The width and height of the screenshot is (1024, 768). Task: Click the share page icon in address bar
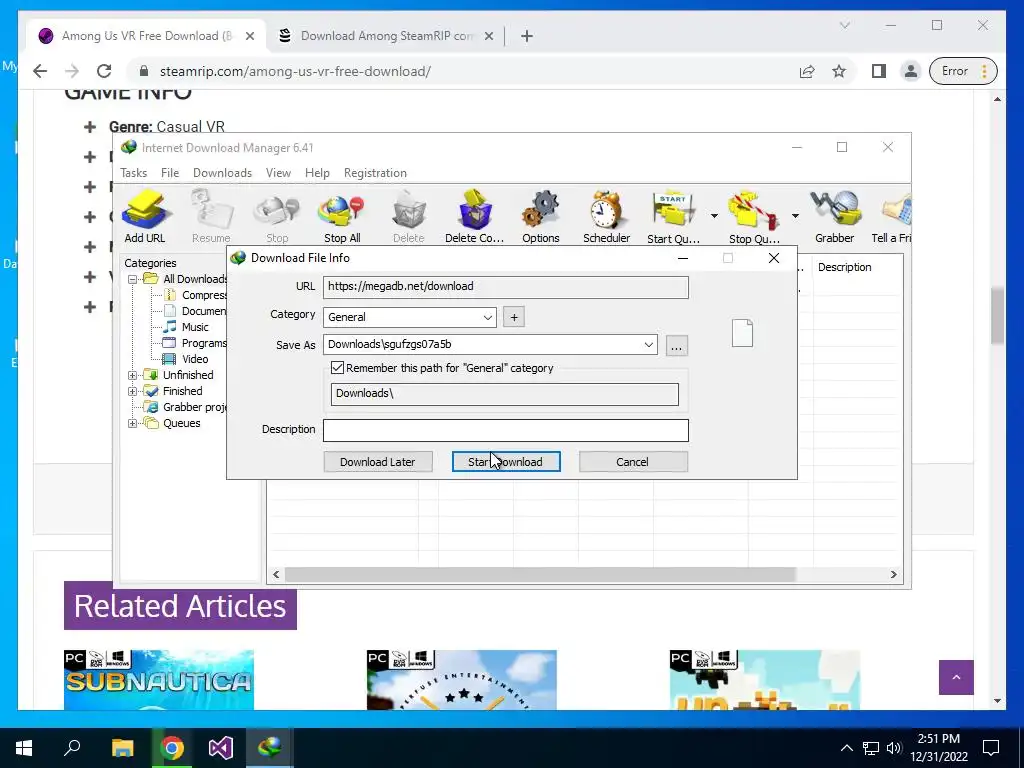pyautogui.click(x=807, y=71)
